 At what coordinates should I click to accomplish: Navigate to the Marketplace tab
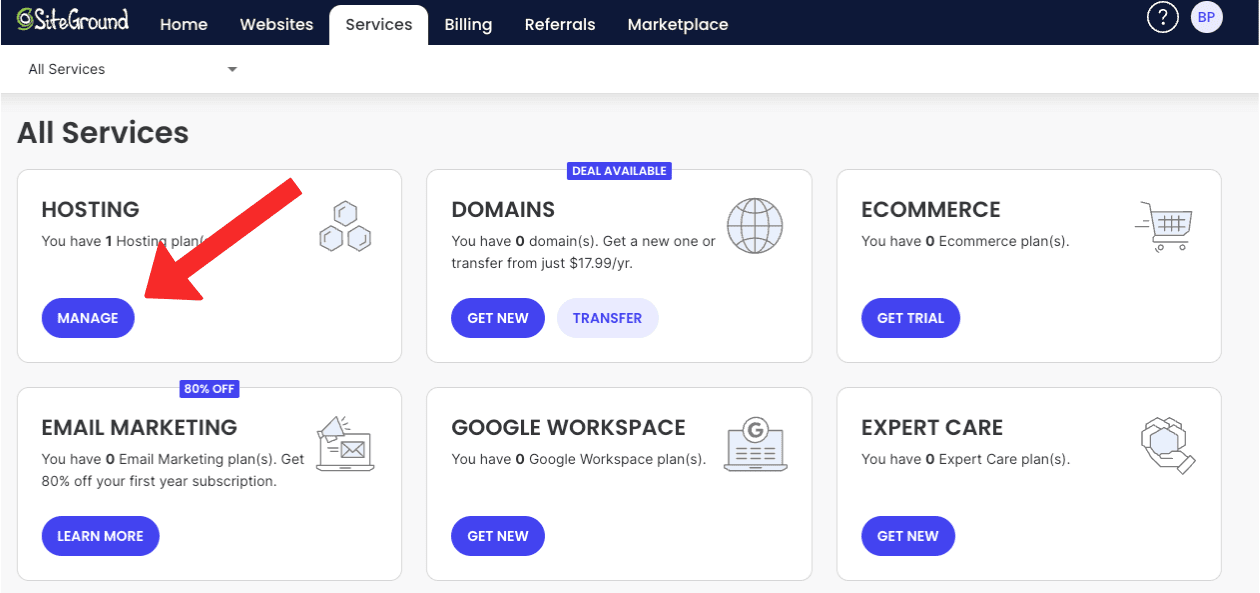[678, 24]
